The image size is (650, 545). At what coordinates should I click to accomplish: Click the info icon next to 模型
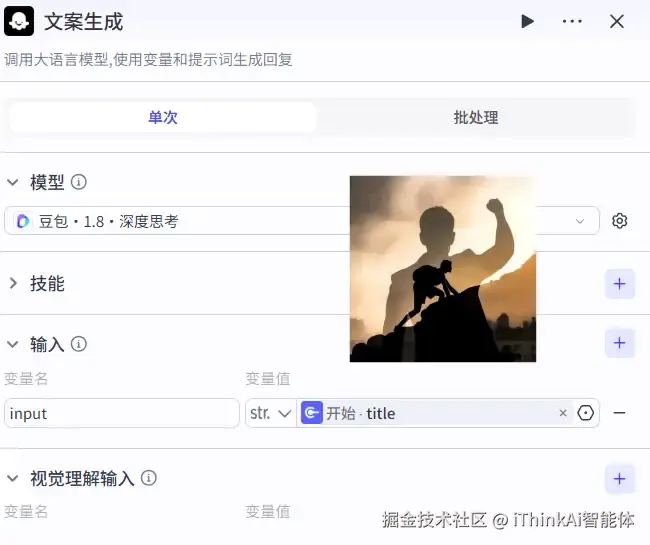79,182
